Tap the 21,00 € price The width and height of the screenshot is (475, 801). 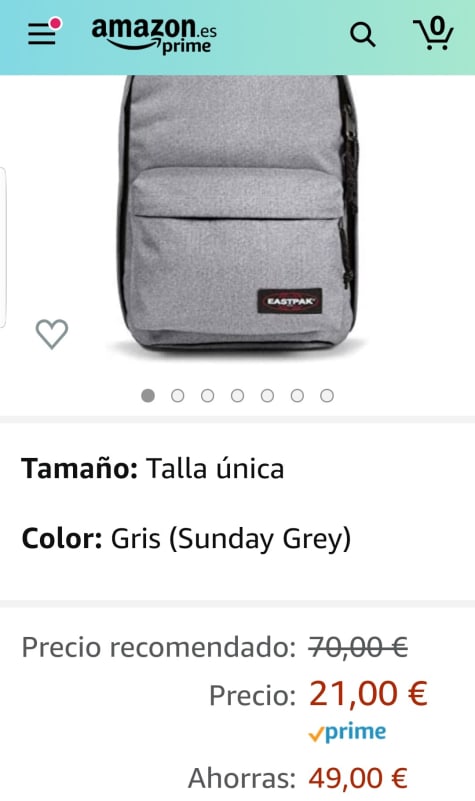point(368,694)
